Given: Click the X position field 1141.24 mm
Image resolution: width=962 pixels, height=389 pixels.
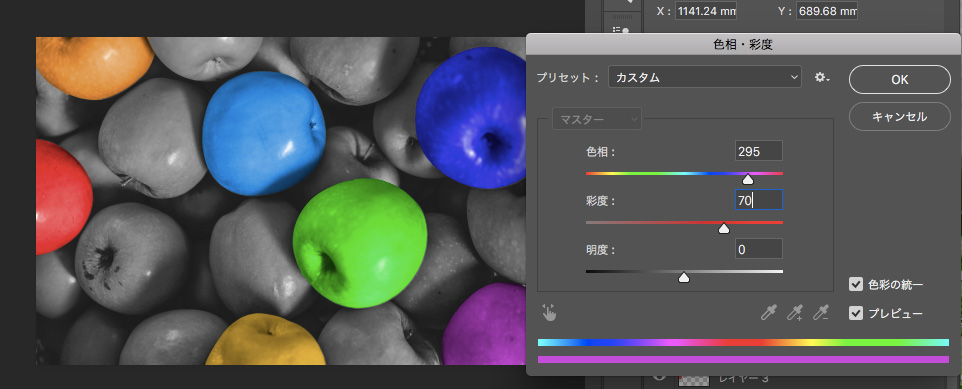Looking at the screenshot, I should [706, 10].
